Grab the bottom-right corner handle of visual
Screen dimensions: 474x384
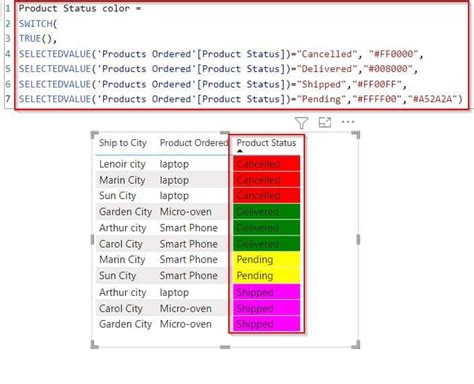356,344
